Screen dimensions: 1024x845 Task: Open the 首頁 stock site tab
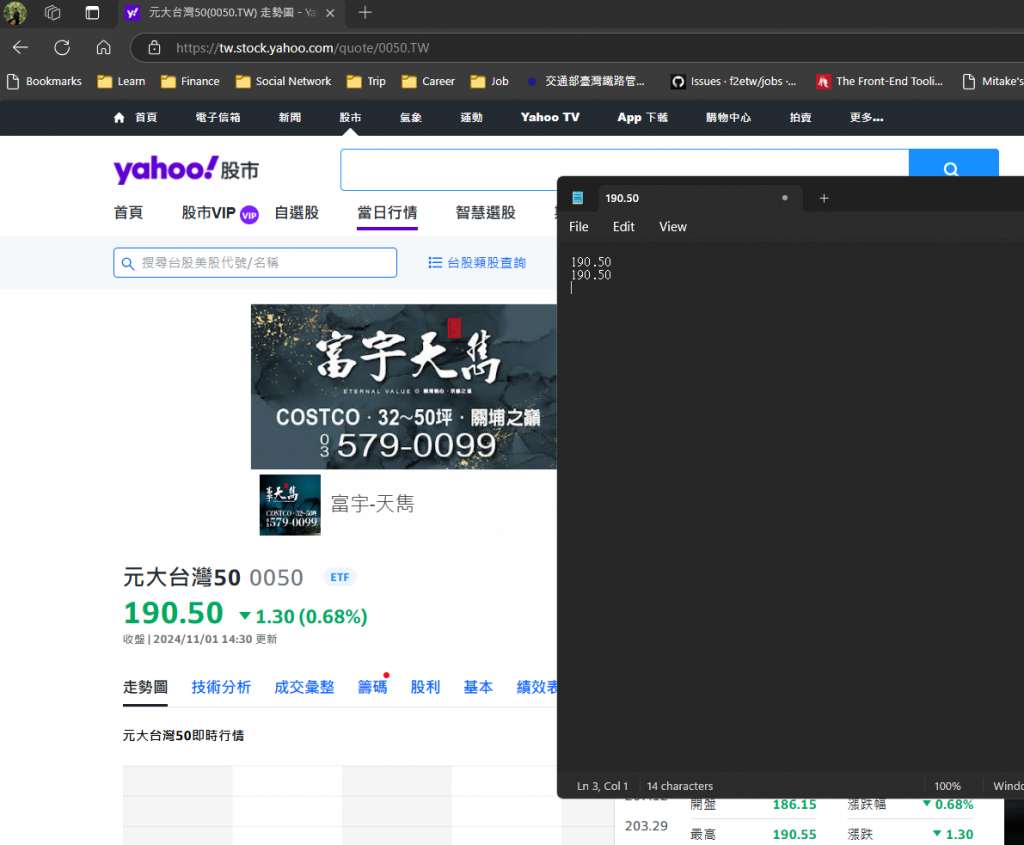128,213
